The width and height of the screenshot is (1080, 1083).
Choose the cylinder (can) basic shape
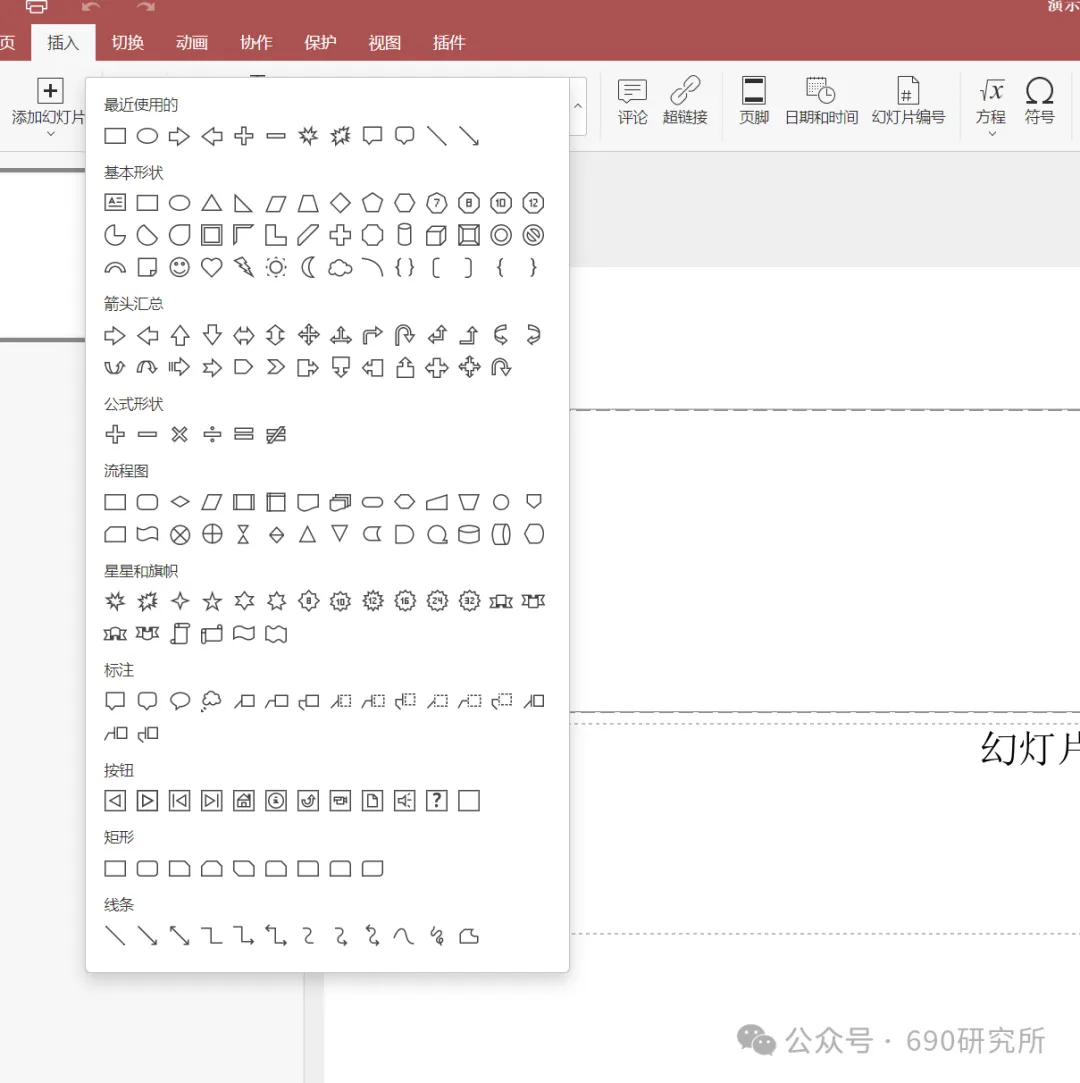(x=405, y=236)
